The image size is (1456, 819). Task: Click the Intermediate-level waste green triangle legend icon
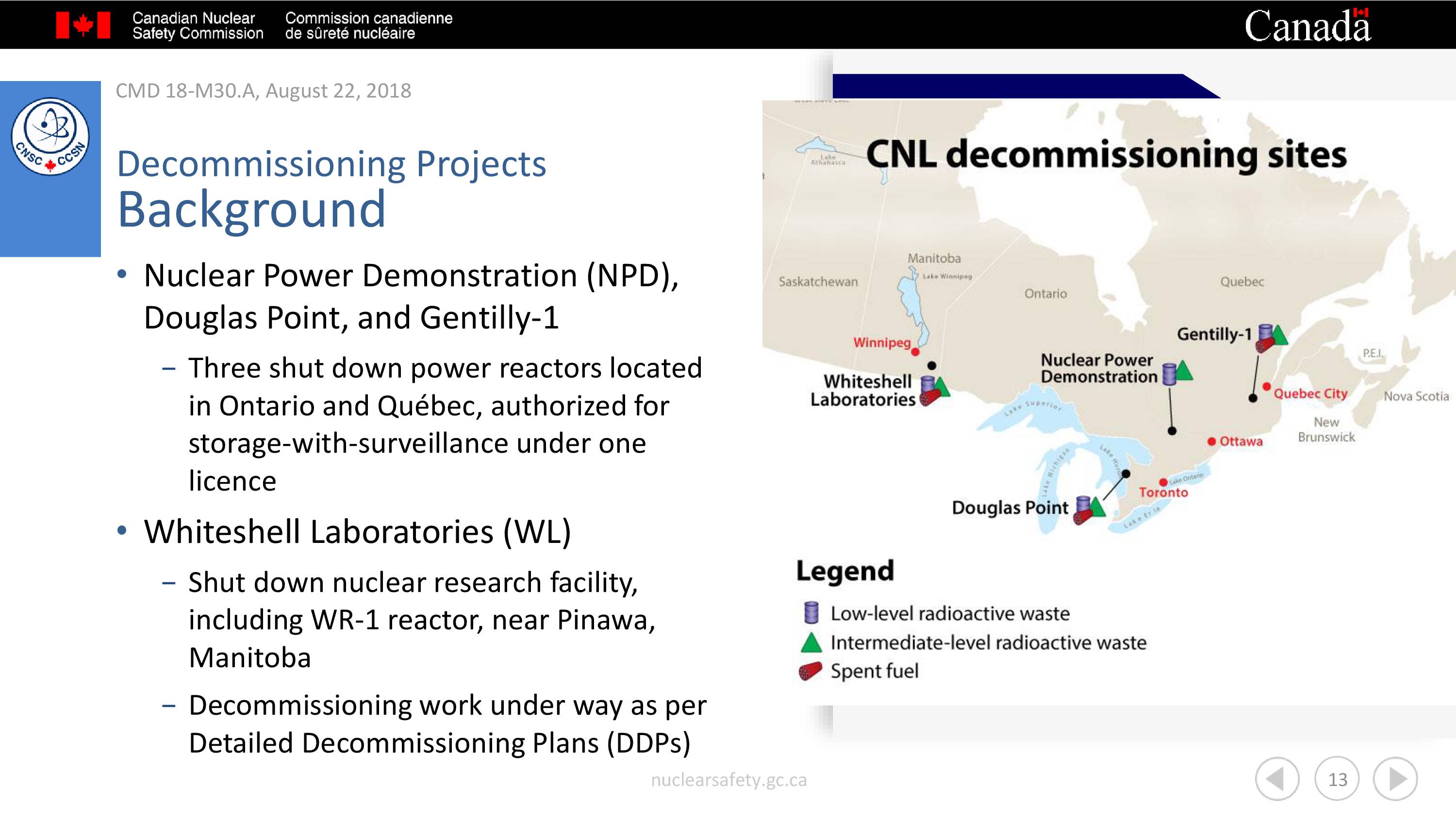tap(811, 642)
